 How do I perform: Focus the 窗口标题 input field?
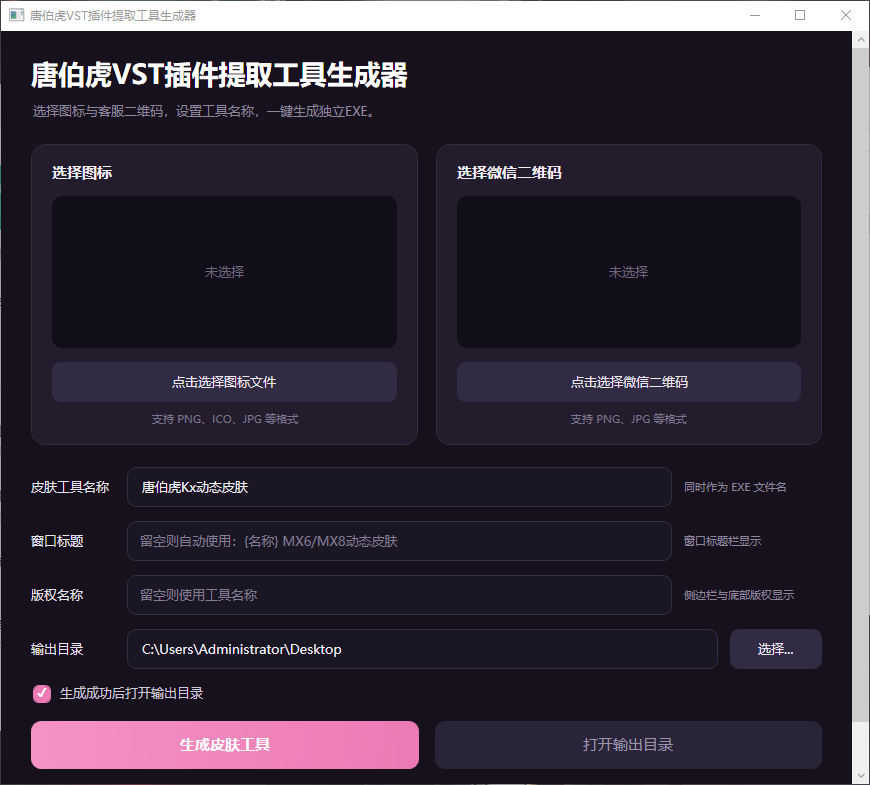[399, 541]
